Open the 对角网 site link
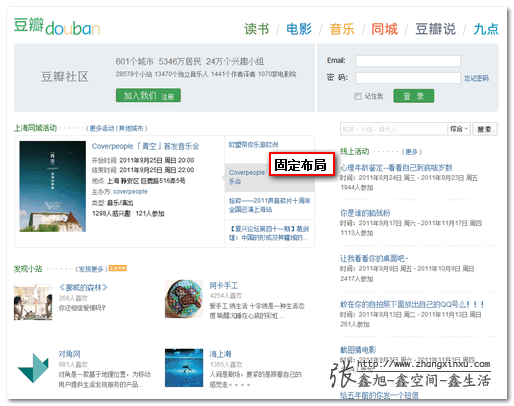 pos(69,354)
